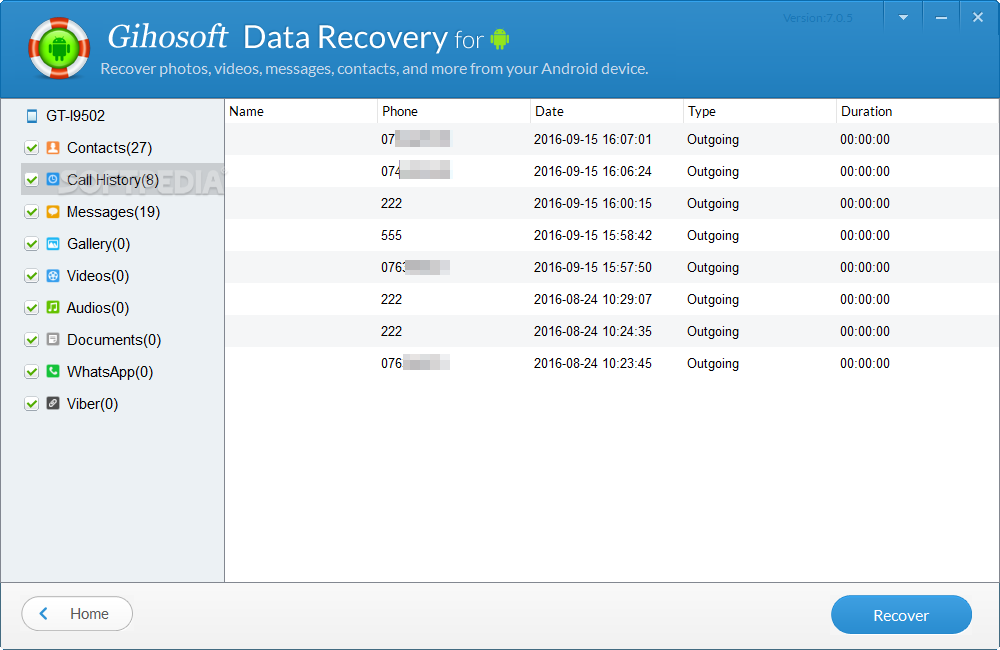The width and height of the screenshot is (1000, 650).
Task: Open the title bar dropdown menu arrow
Action: (x=904, y=18)
